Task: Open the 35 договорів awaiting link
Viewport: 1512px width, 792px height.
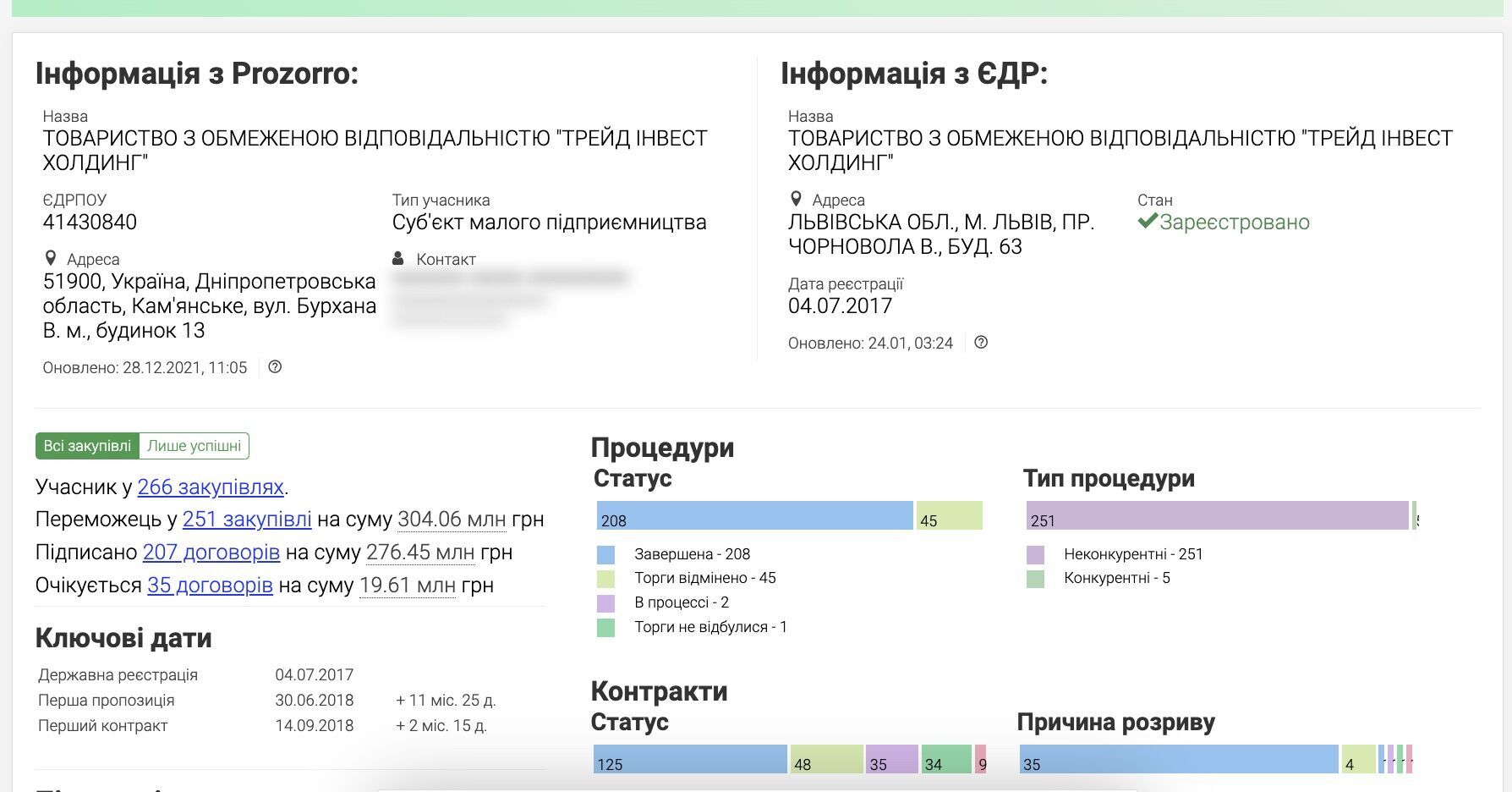Action: coord(210,585)
